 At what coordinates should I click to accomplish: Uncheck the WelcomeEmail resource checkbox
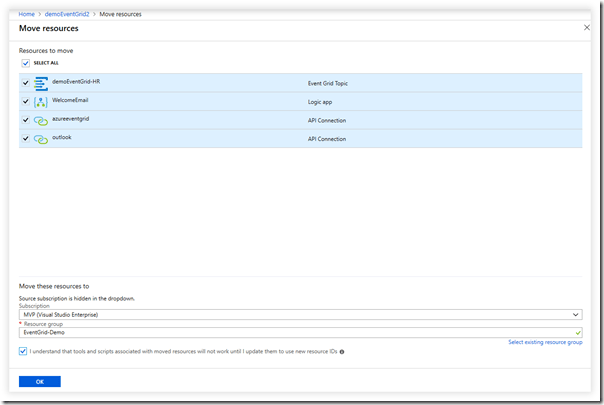(x=25, y=102)
